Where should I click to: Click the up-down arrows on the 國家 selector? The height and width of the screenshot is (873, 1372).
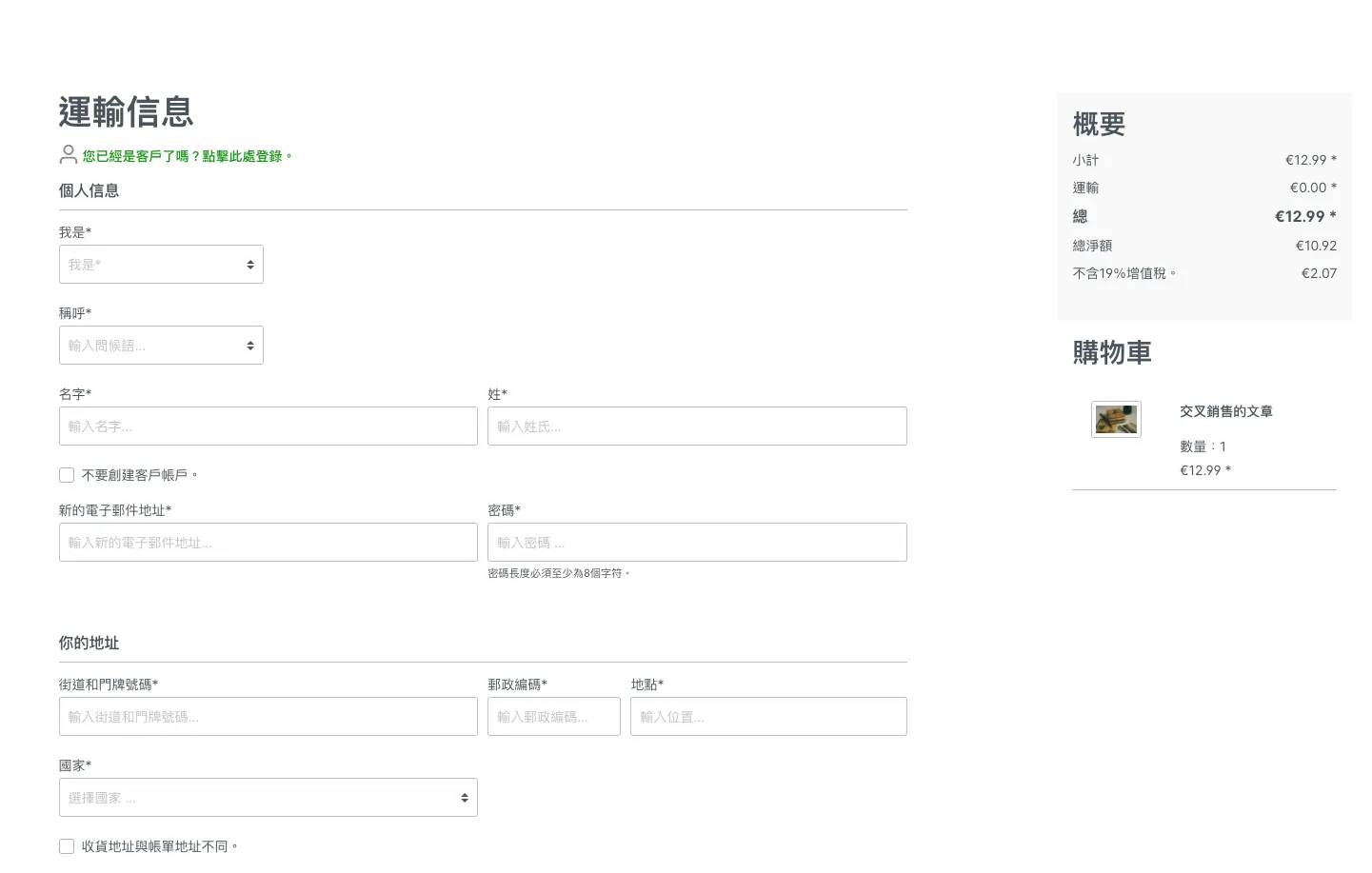(x=466, y=797)
